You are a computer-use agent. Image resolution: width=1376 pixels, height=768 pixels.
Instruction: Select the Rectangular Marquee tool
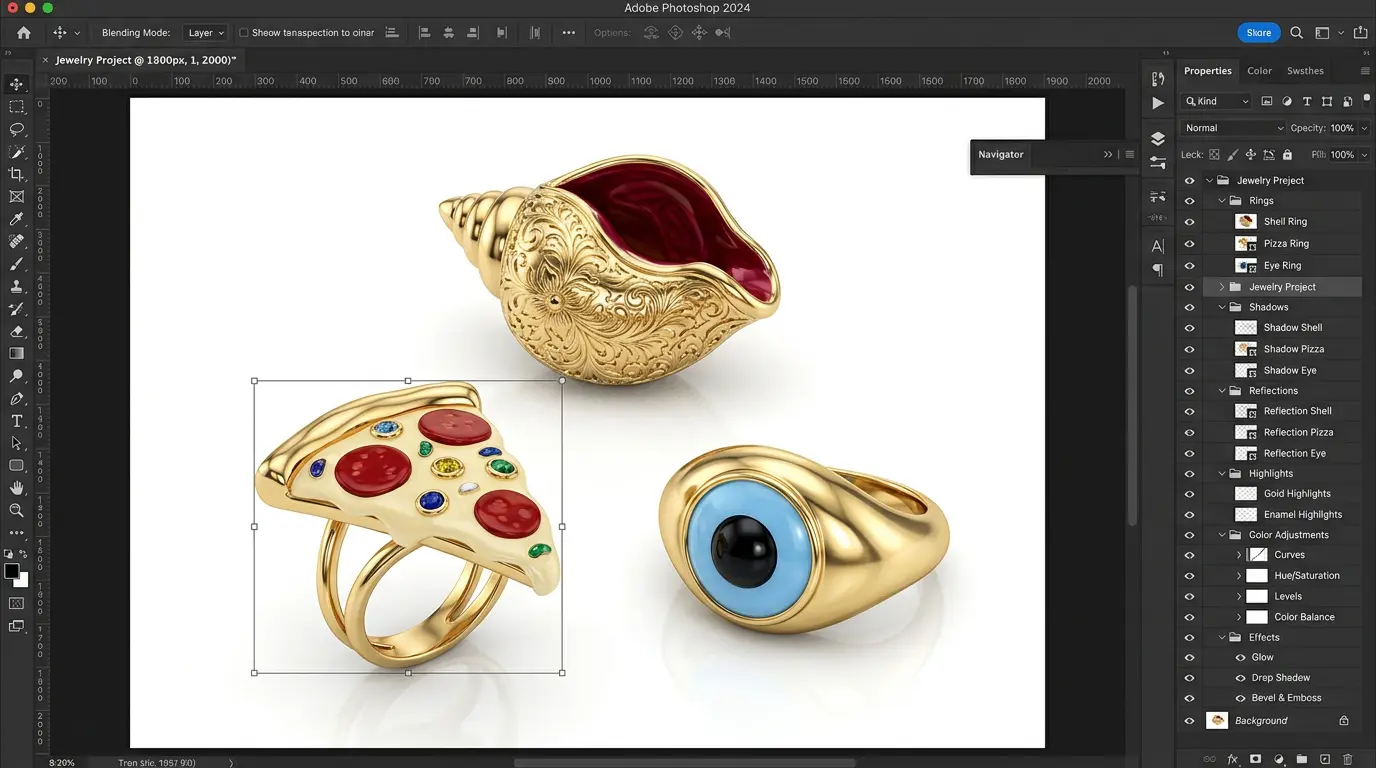[16, 107]
